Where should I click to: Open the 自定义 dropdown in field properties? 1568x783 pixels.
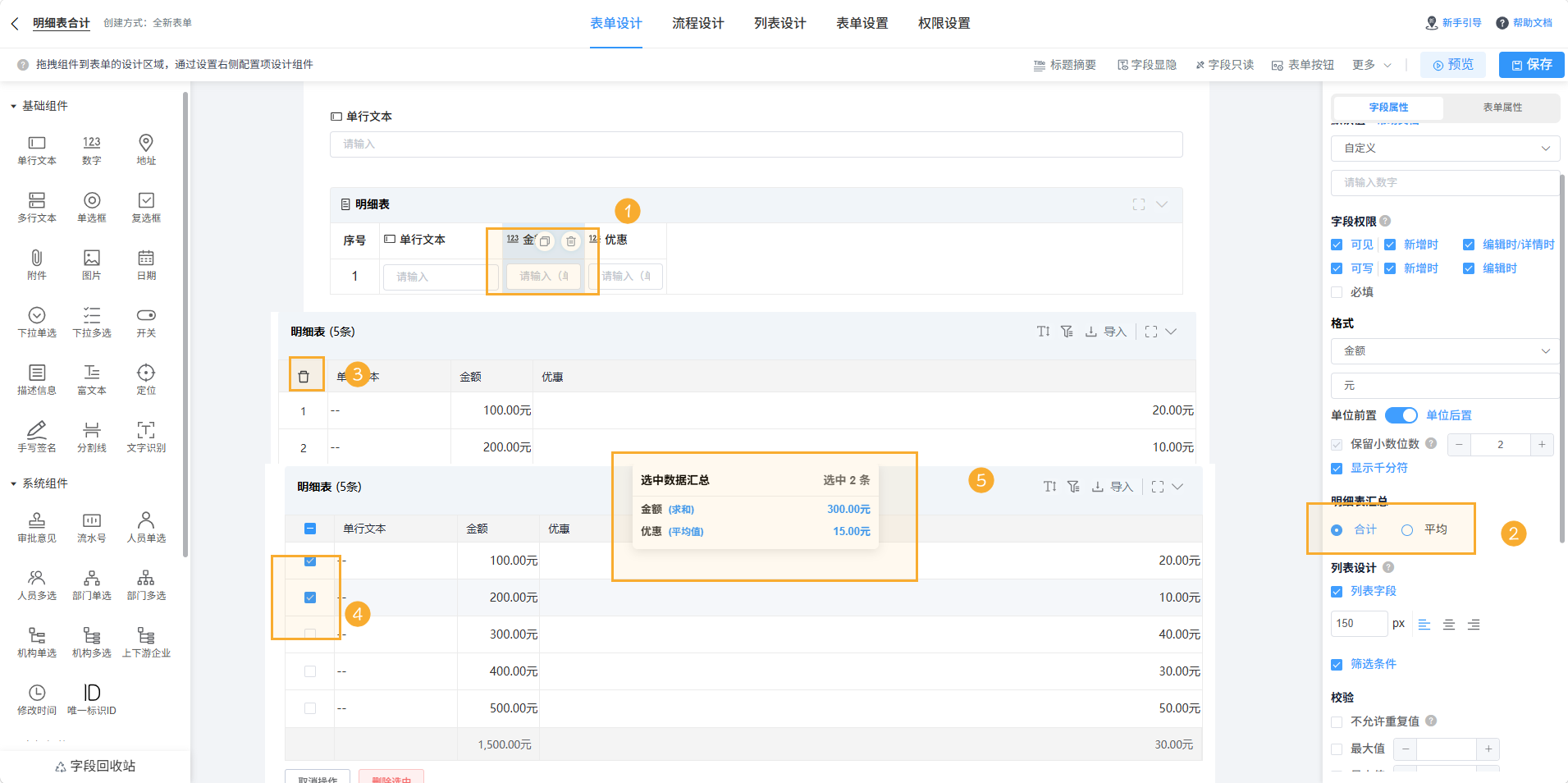(x=1445, y=149)
